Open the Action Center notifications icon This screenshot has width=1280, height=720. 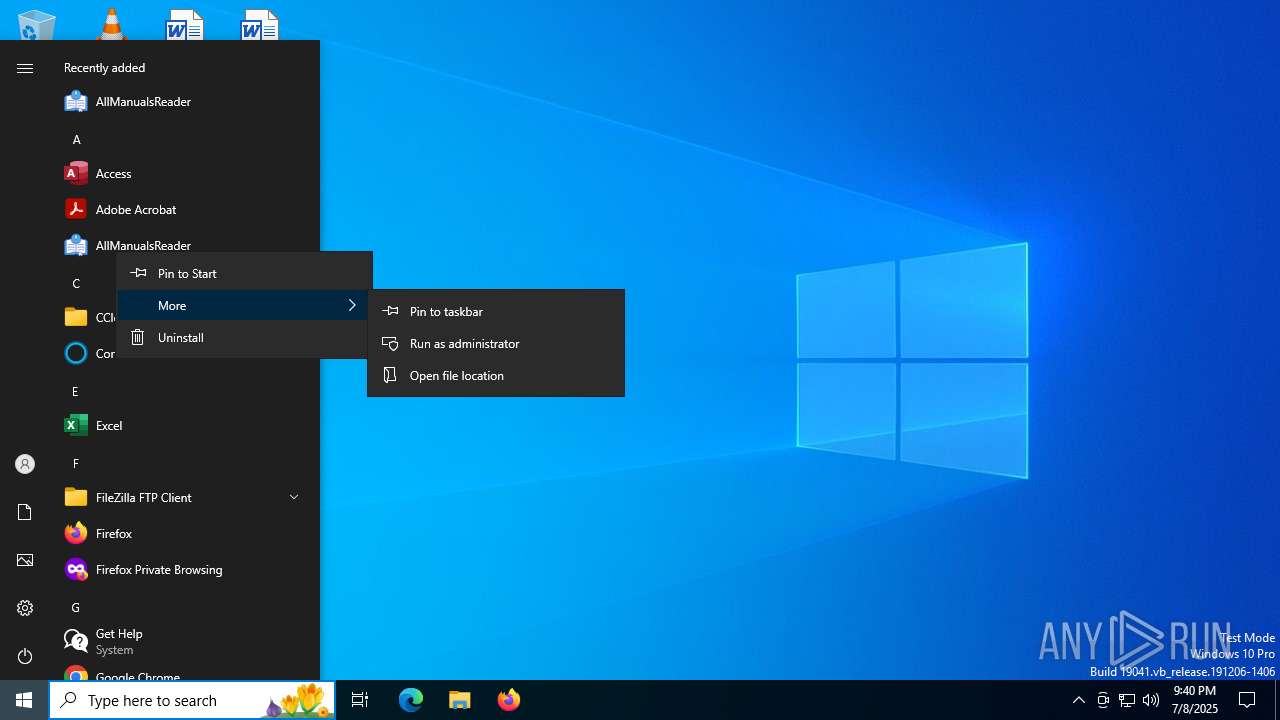tap(1247, 700)
